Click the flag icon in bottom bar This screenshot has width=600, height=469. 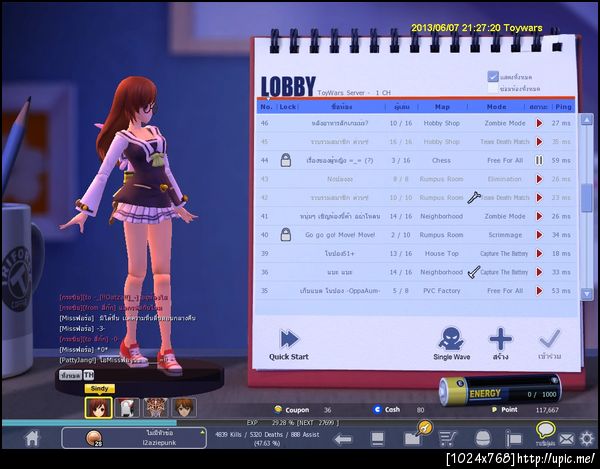click(514, 439)
